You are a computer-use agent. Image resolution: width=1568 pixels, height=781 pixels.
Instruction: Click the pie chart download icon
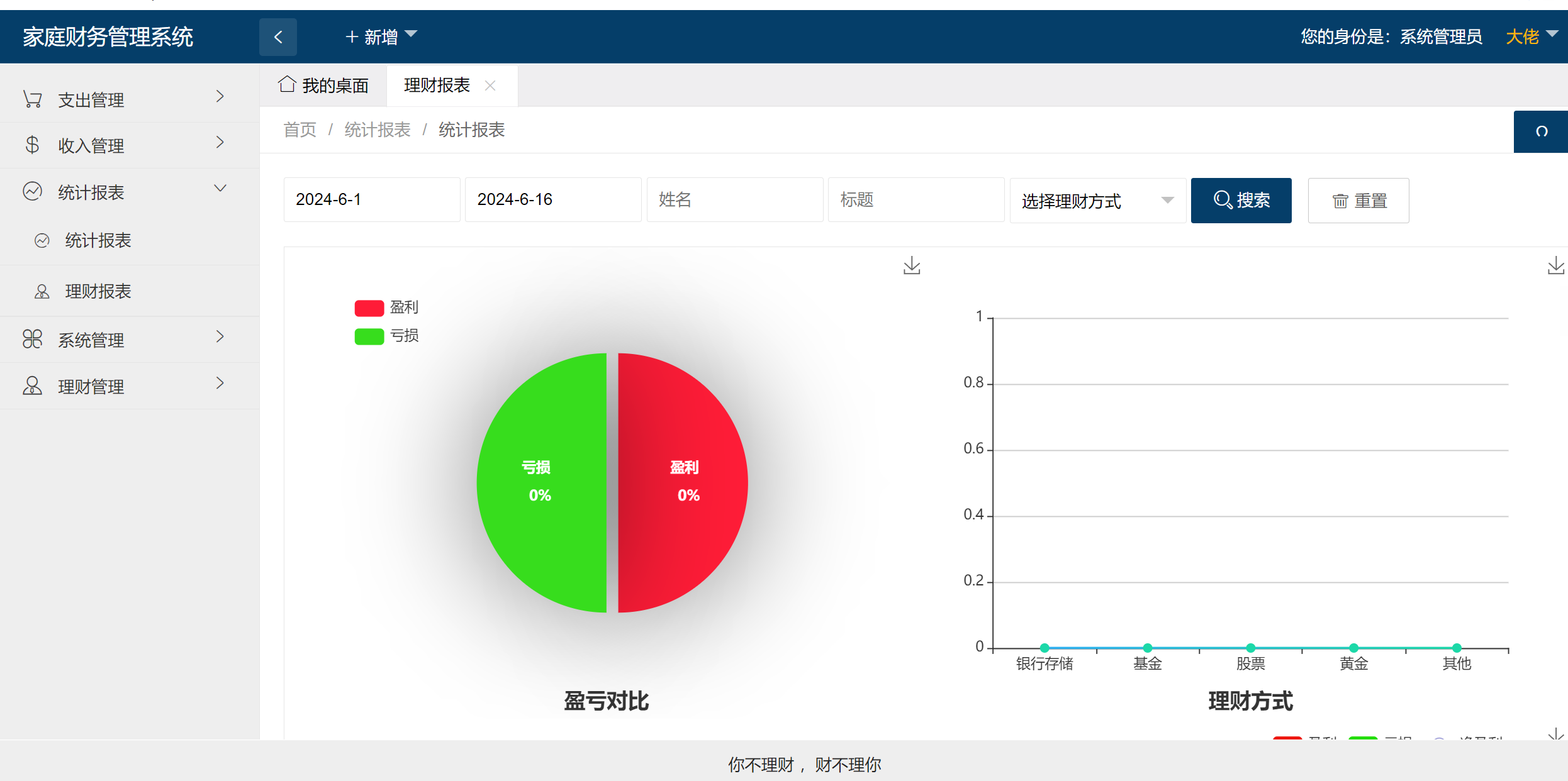(912, 266)
